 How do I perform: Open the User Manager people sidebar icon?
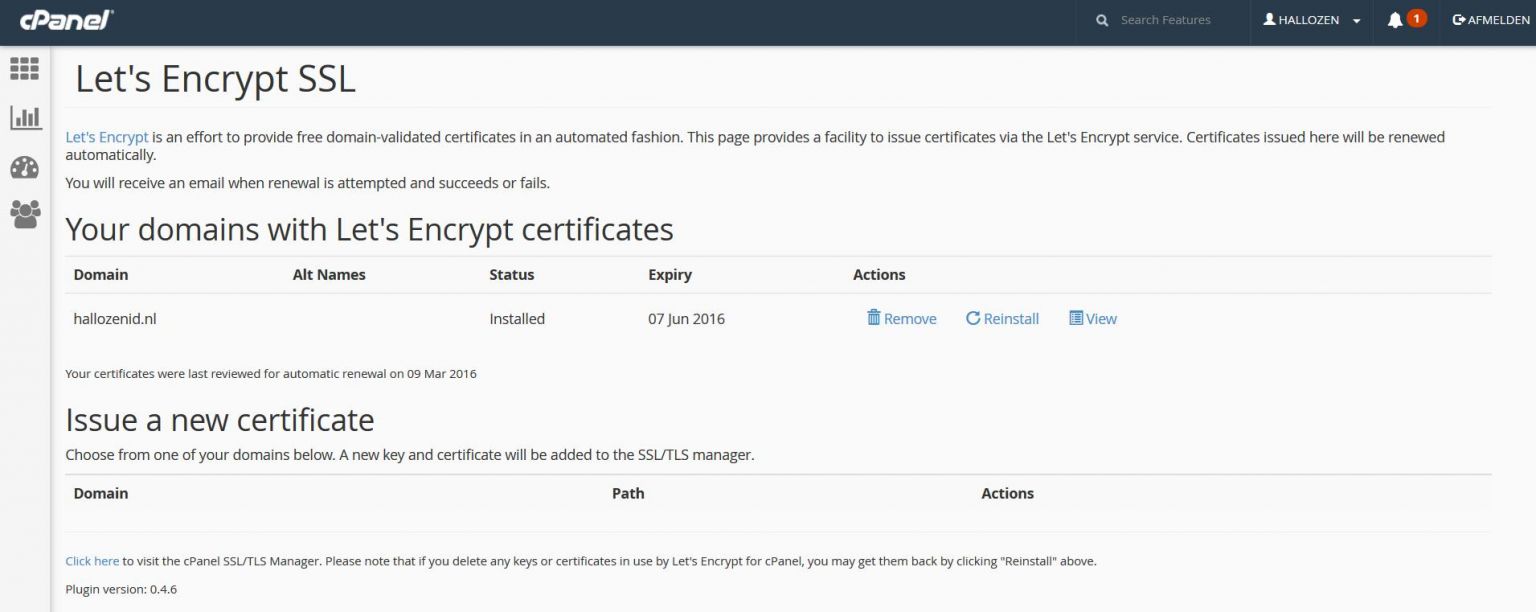[25, 214]
